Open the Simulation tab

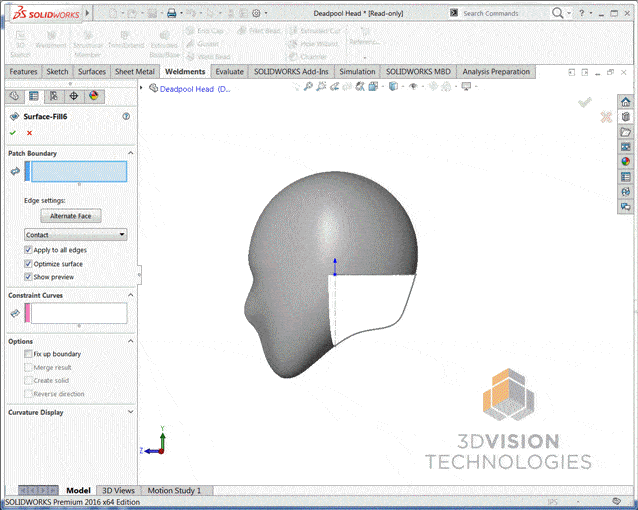357,72
